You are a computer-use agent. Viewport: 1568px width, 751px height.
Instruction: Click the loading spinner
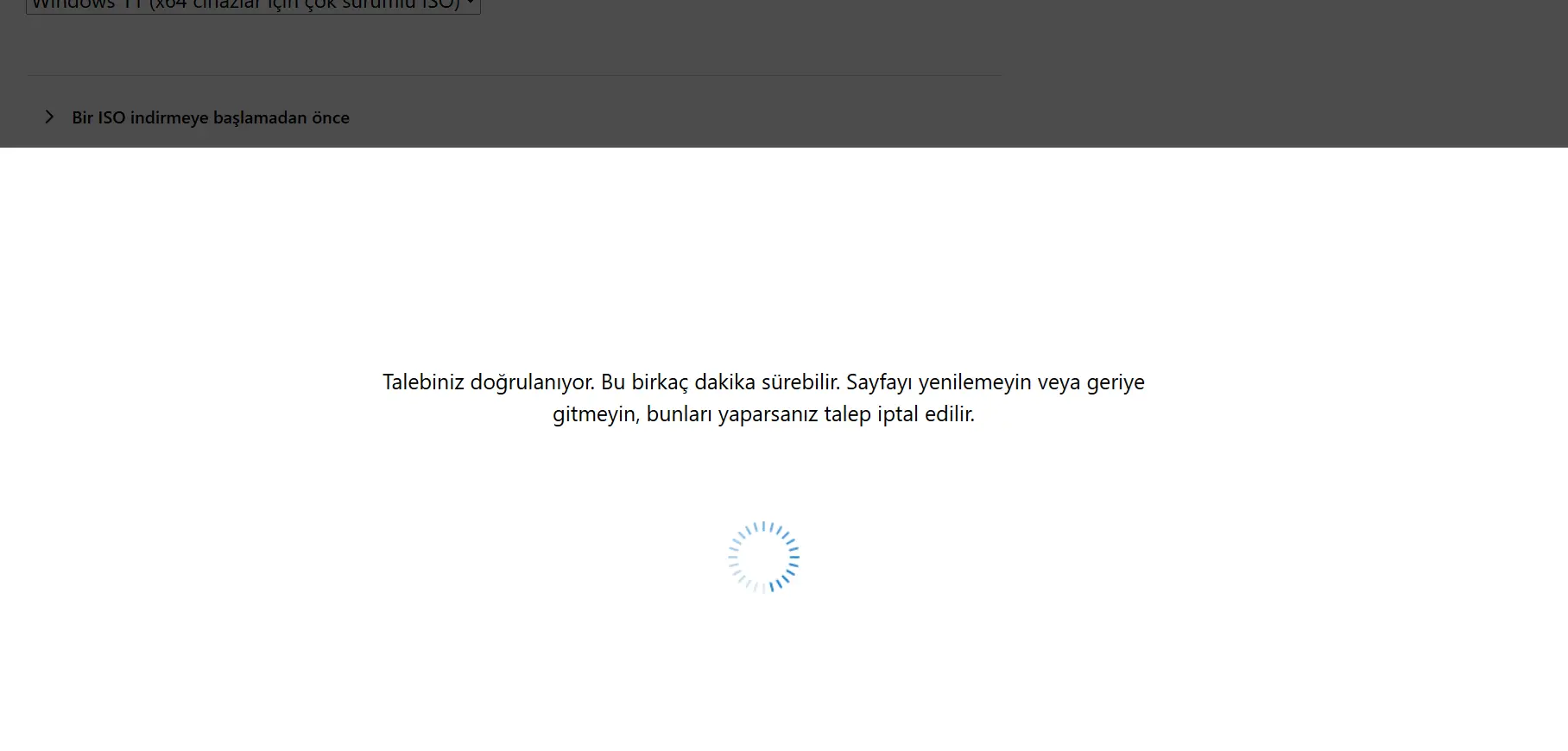(763, 557)
